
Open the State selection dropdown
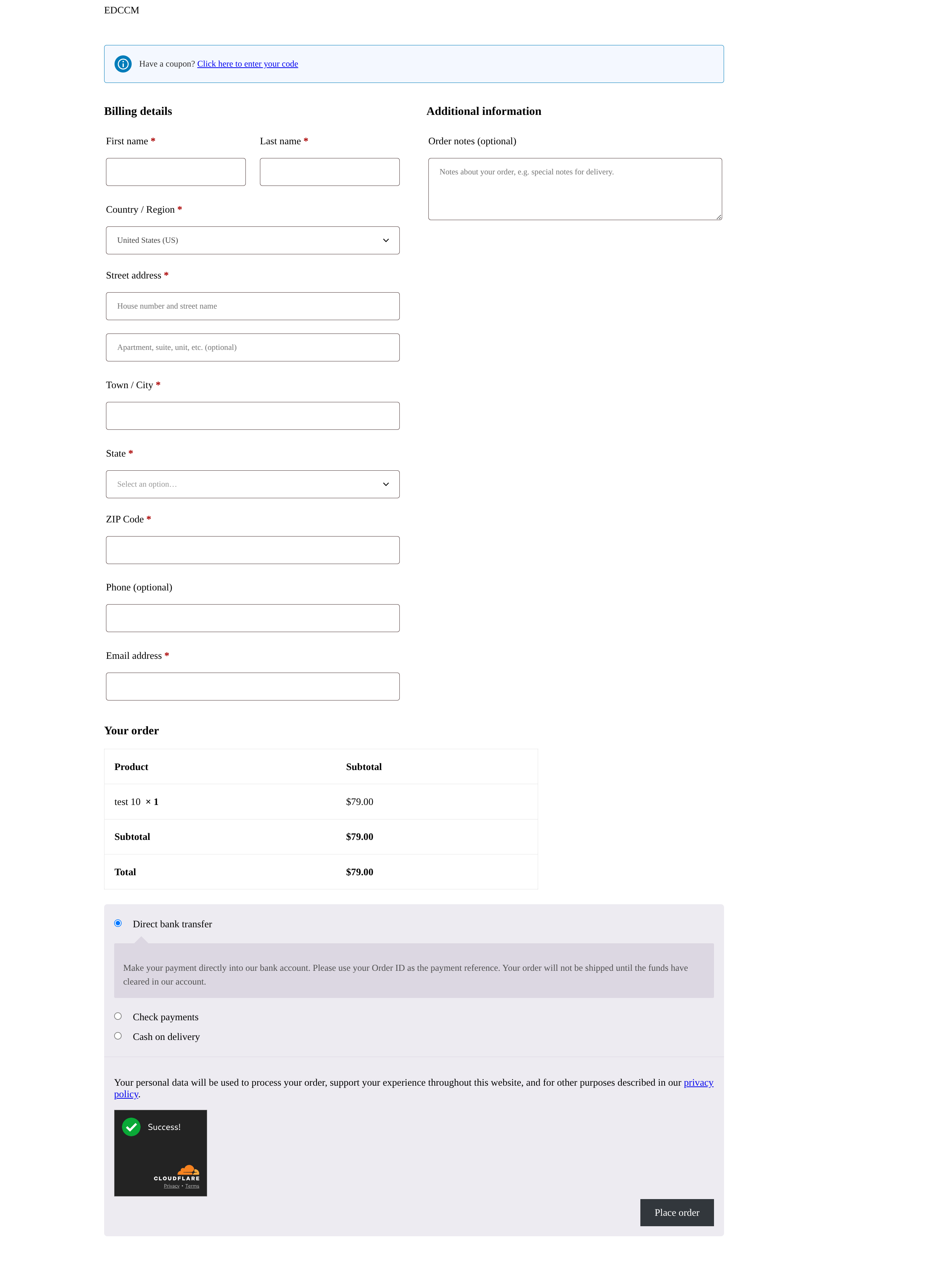click(253, 484)
